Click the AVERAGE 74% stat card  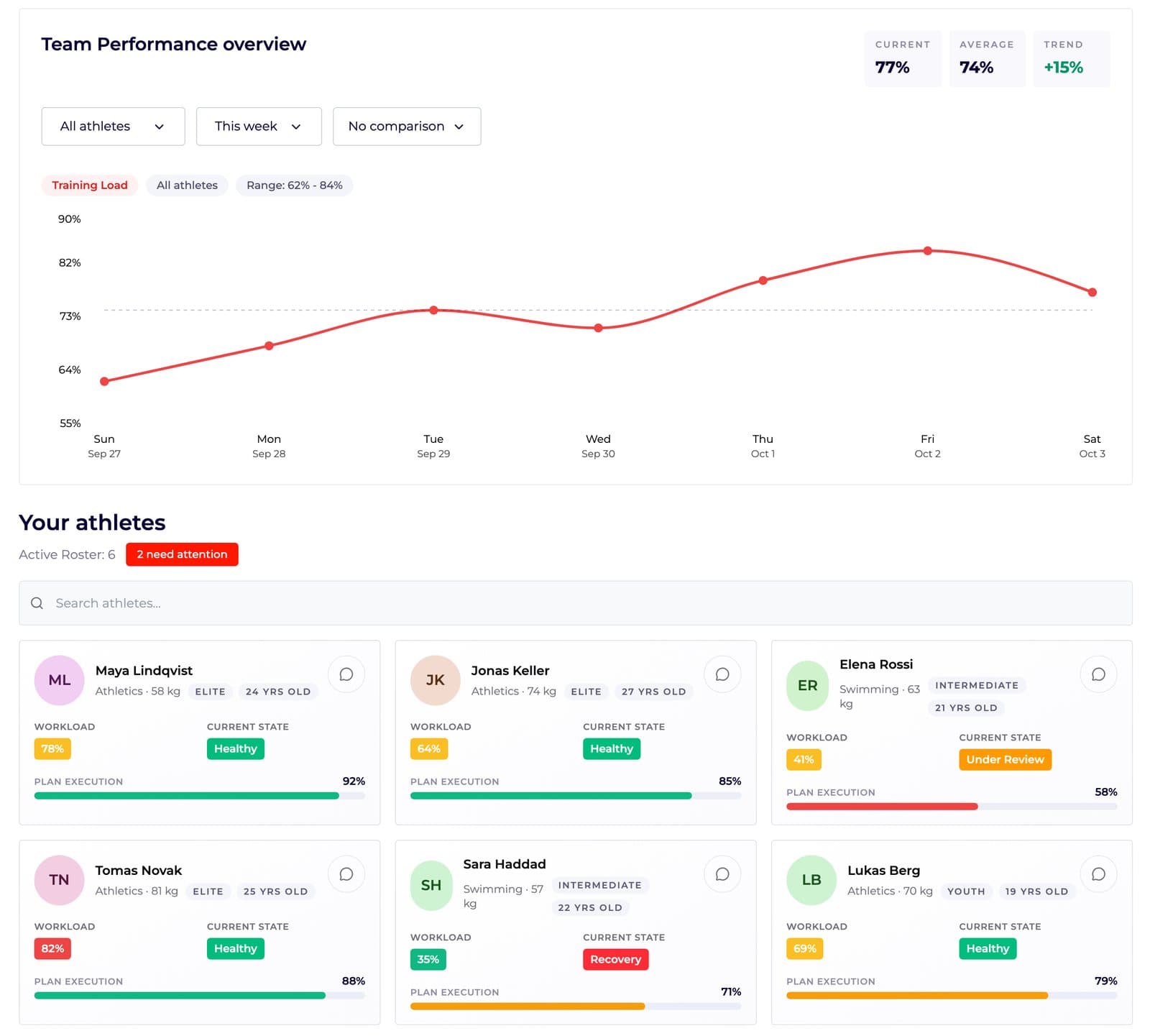[987, 59]
